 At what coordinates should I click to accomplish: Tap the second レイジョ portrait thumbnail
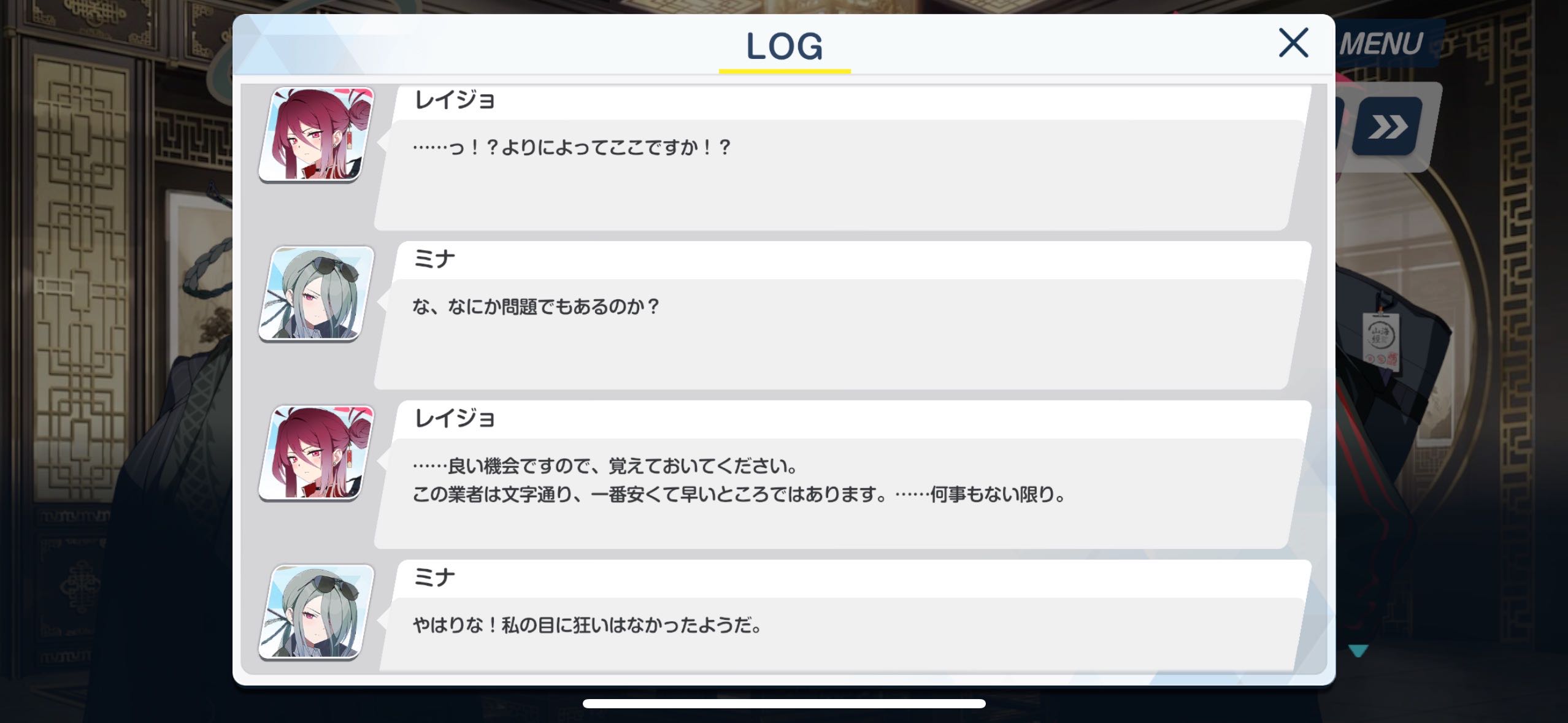click(x=317, y=453)
